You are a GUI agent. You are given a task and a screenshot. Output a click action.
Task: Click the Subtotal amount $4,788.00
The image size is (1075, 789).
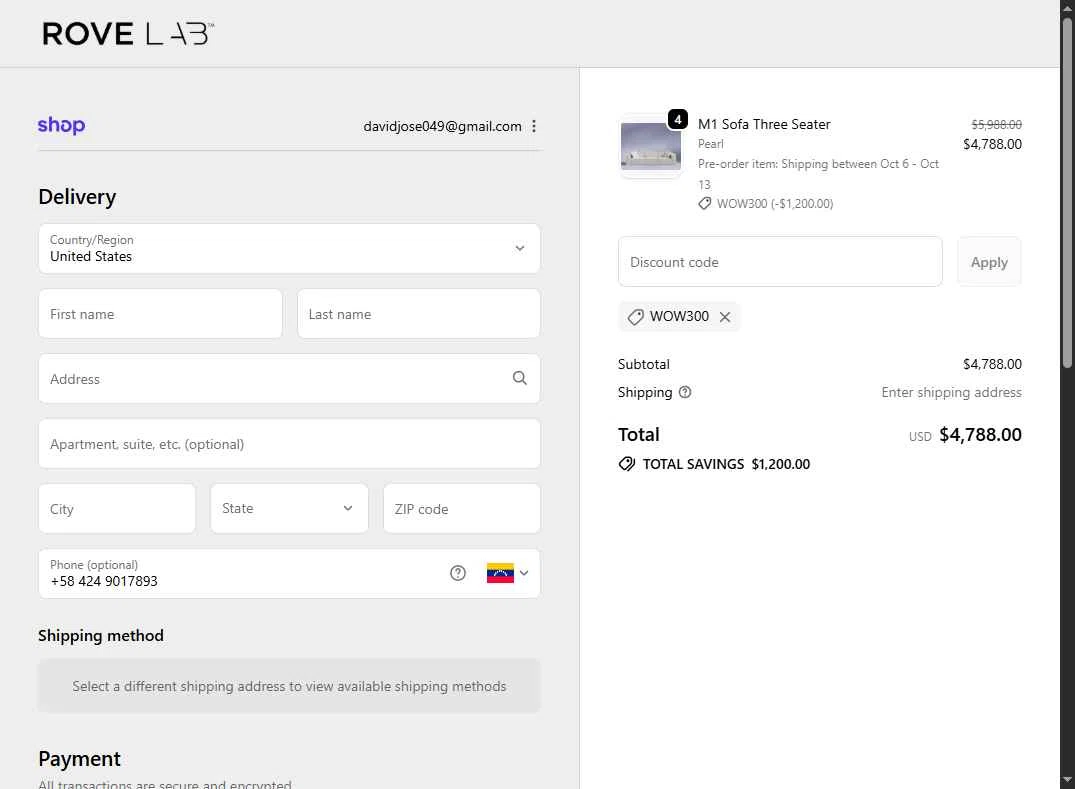[992, 364]
